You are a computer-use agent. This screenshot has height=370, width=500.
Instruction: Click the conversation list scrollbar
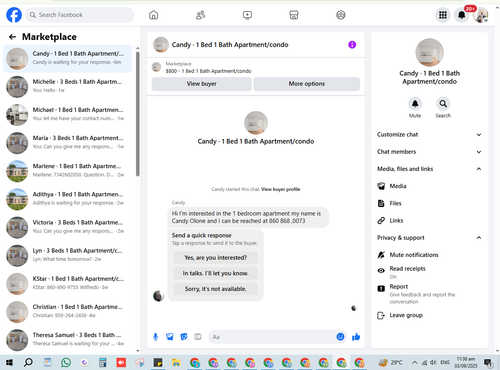(x=138, y=113)
